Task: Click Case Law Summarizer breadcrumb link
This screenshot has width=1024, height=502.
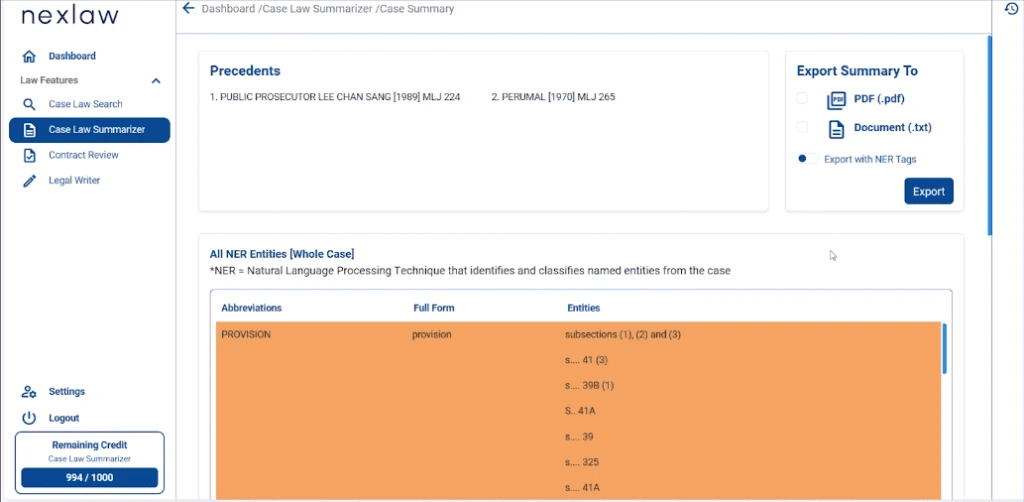Action: (317, 9)
